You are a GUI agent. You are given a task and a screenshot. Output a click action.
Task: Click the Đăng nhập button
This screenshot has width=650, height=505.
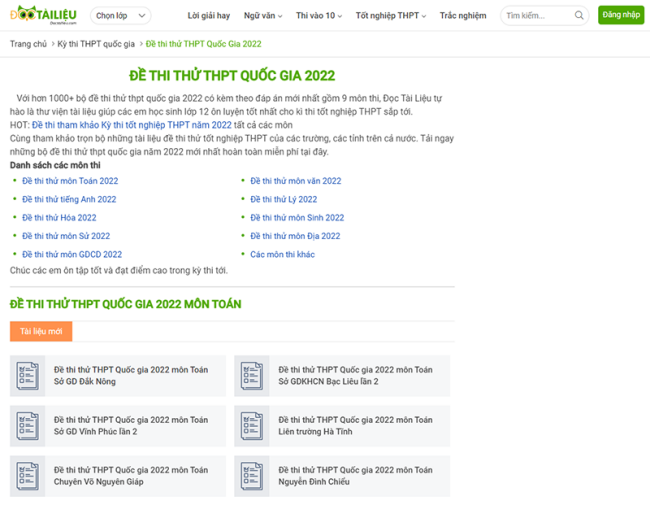coord(621,16)
